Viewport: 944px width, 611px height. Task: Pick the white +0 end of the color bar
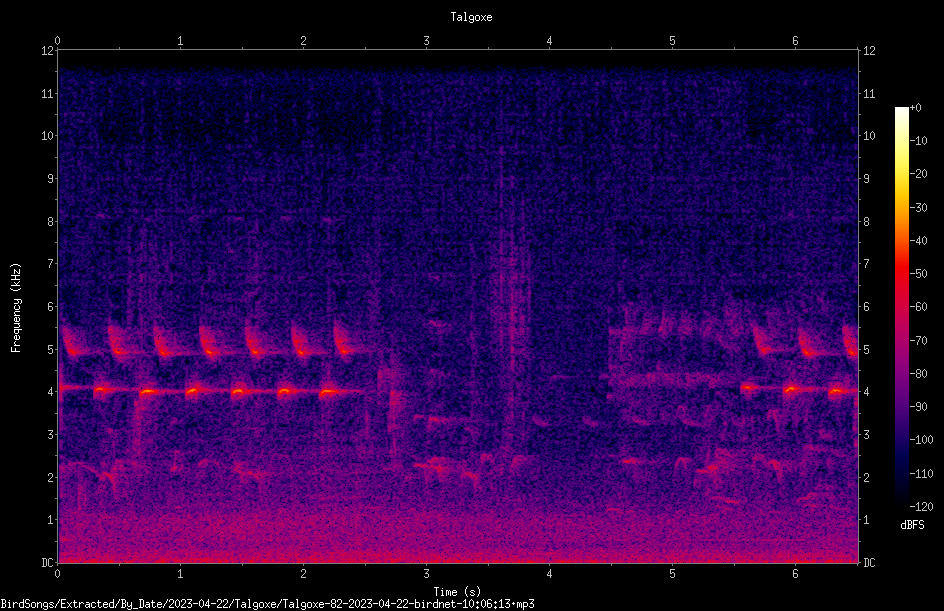(901, 110)
